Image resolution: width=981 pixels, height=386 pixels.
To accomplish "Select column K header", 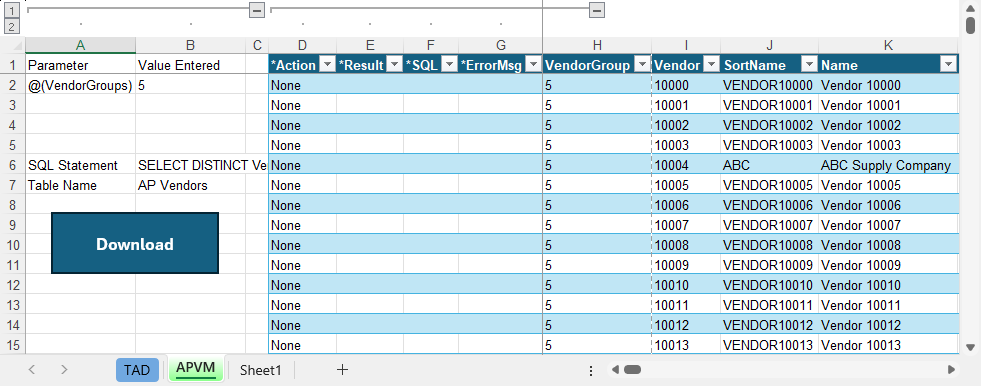I will [x=888, y=45].
